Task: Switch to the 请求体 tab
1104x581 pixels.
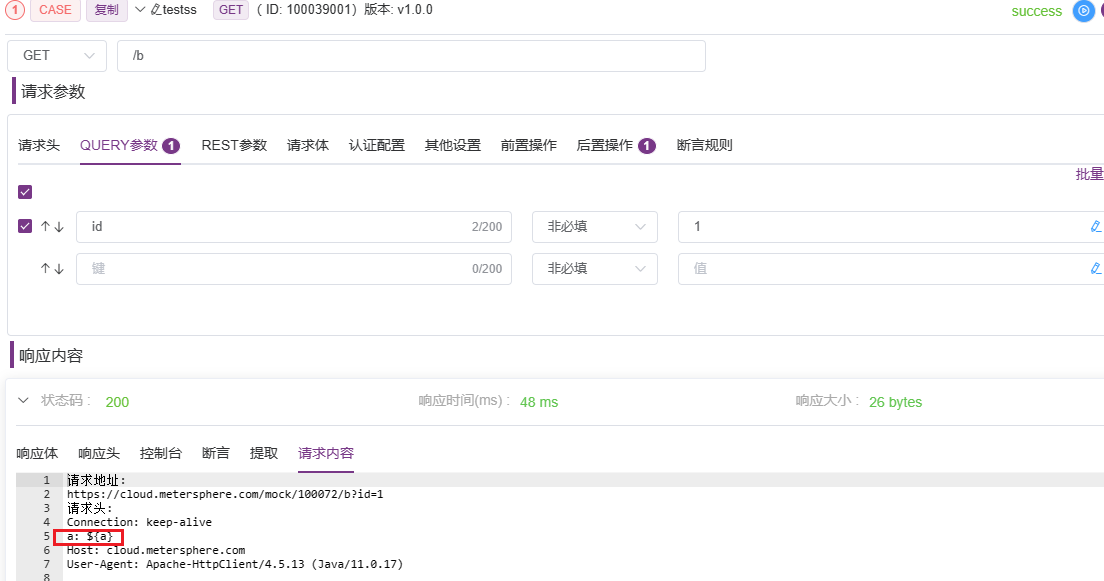Action: click(x=307, y=144)
